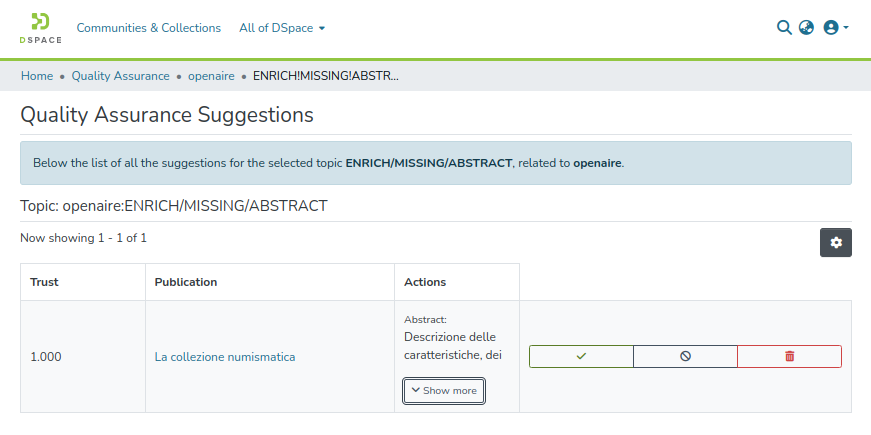
Task: Click the DSpace logo
Action: (40, 28)
